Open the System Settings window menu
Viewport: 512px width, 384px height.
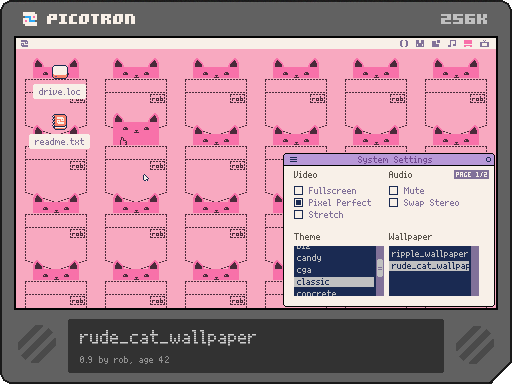[293, 160]
